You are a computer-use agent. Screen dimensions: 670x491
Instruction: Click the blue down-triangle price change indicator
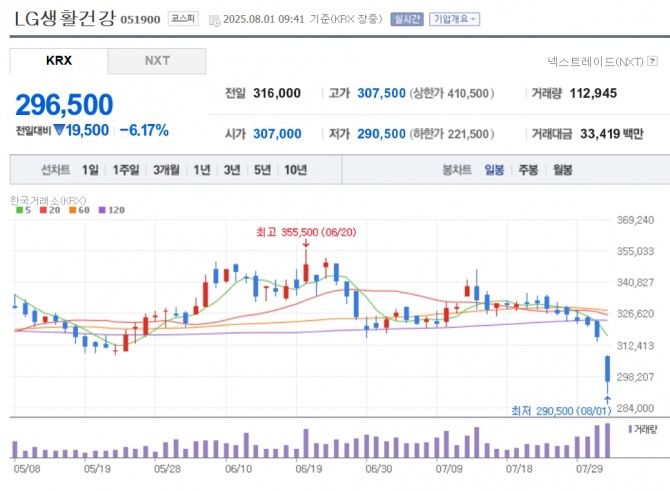[x=59, y=130]
